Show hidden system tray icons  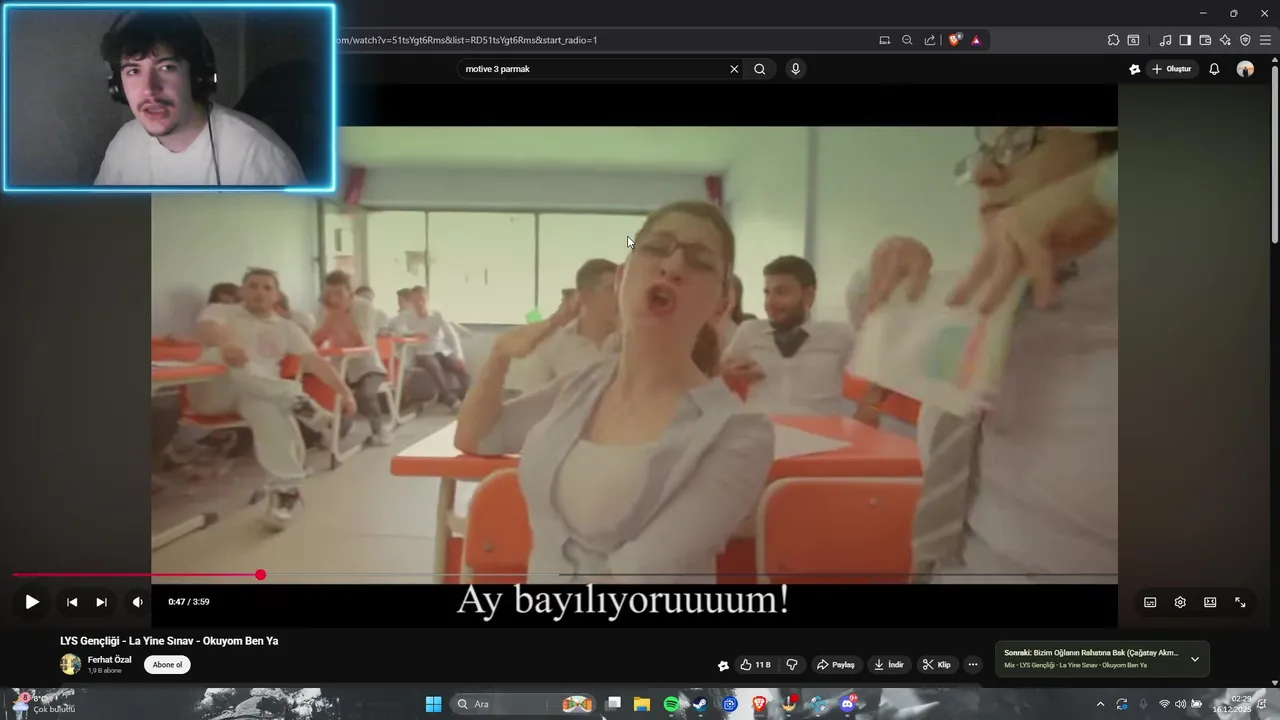click(x=1101, y=704)
